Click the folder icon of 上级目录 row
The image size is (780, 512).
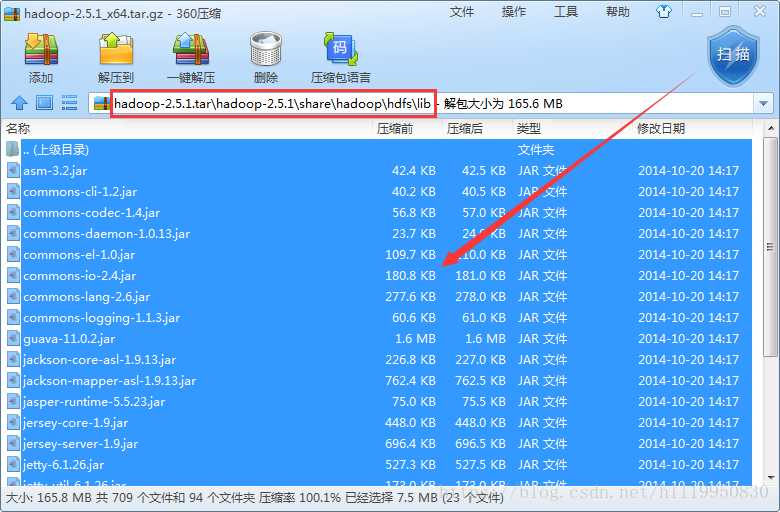click(x=13, y=149)
